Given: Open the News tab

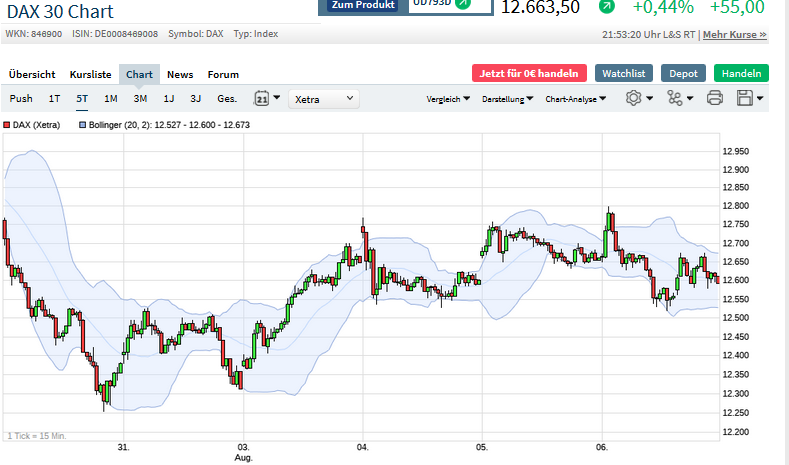Looking at the screenshot, I should [x=180, y=74].
